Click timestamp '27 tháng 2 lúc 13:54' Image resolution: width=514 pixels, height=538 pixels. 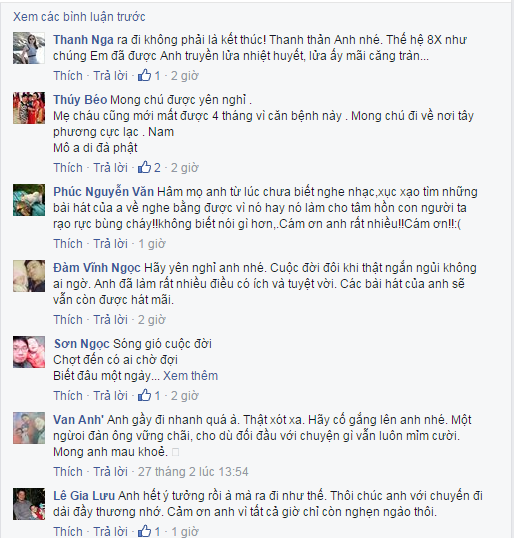click(x=193, y=471)
